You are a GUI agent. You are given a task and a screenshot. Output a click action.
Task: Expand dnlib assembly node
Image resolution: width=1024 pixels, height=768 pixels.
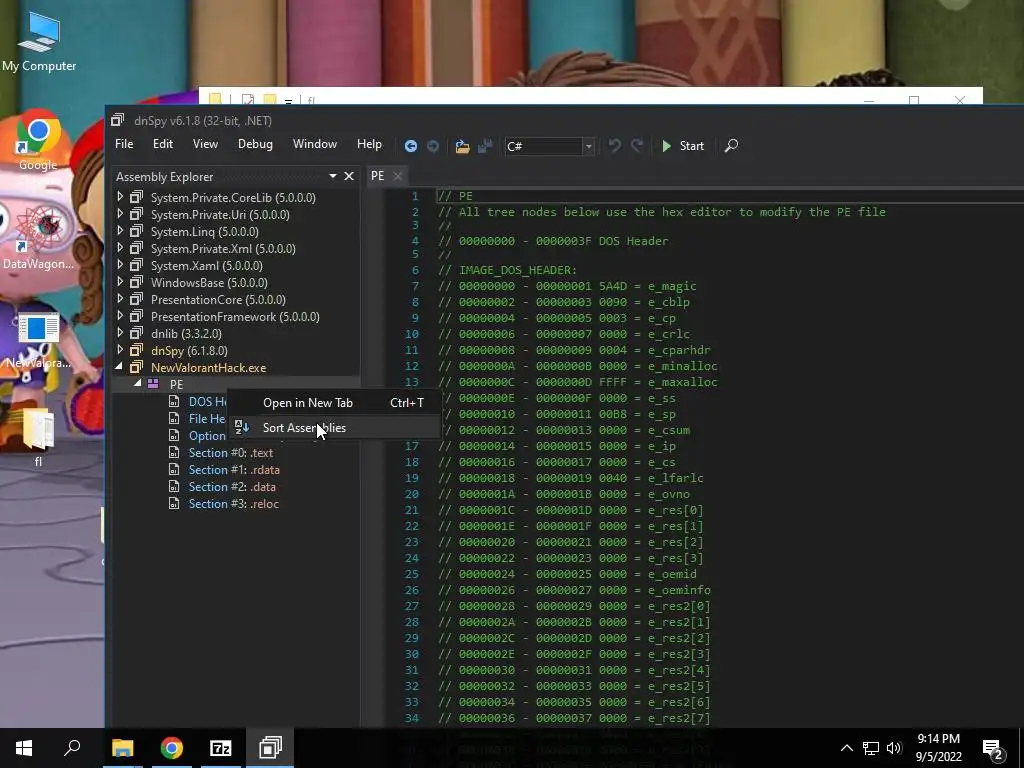pyautogui.click(x=120, y=333)
